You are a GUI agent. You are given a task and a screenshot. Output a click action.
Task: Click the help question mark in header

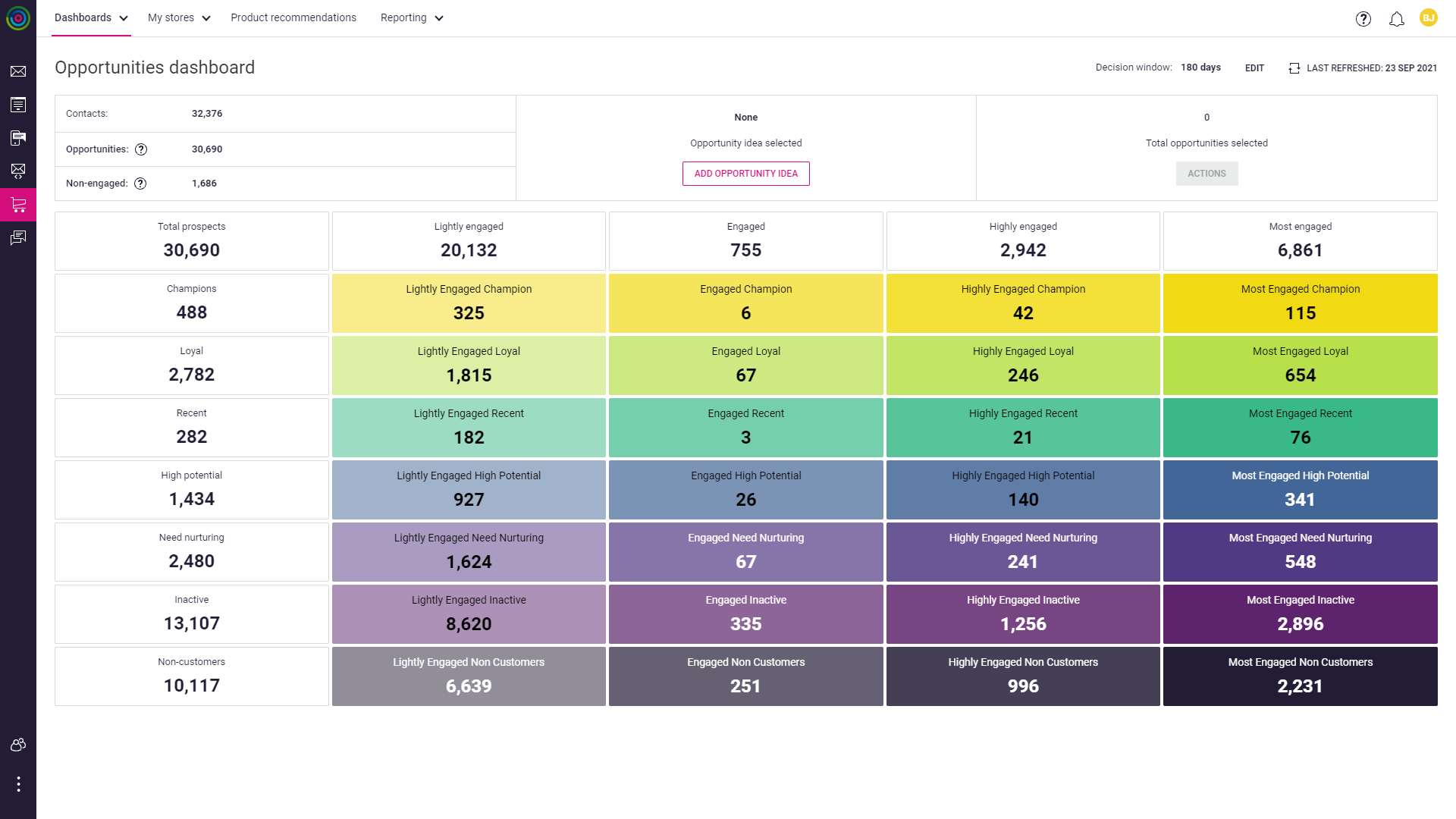(1363, 19)
